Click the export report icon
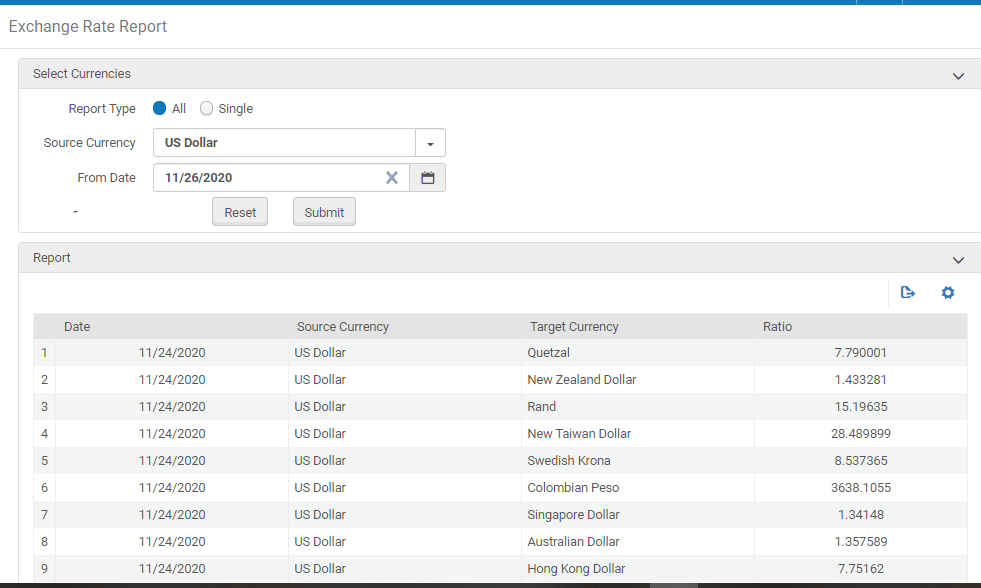This screenshot has width=981, height=588. [x=907, y=293]
